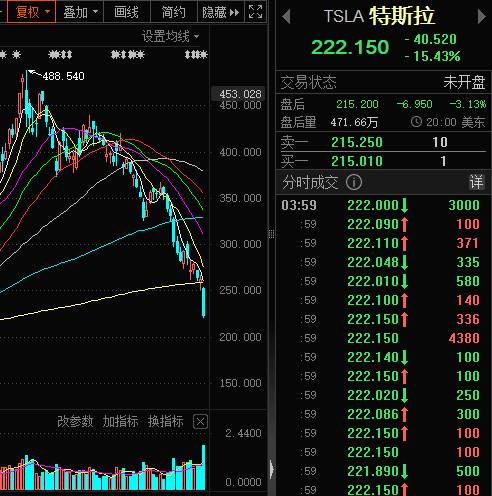Click 改参数 to change indicator parameters
The width and height of the screenshot is (492, 496).
pos(75,421)
